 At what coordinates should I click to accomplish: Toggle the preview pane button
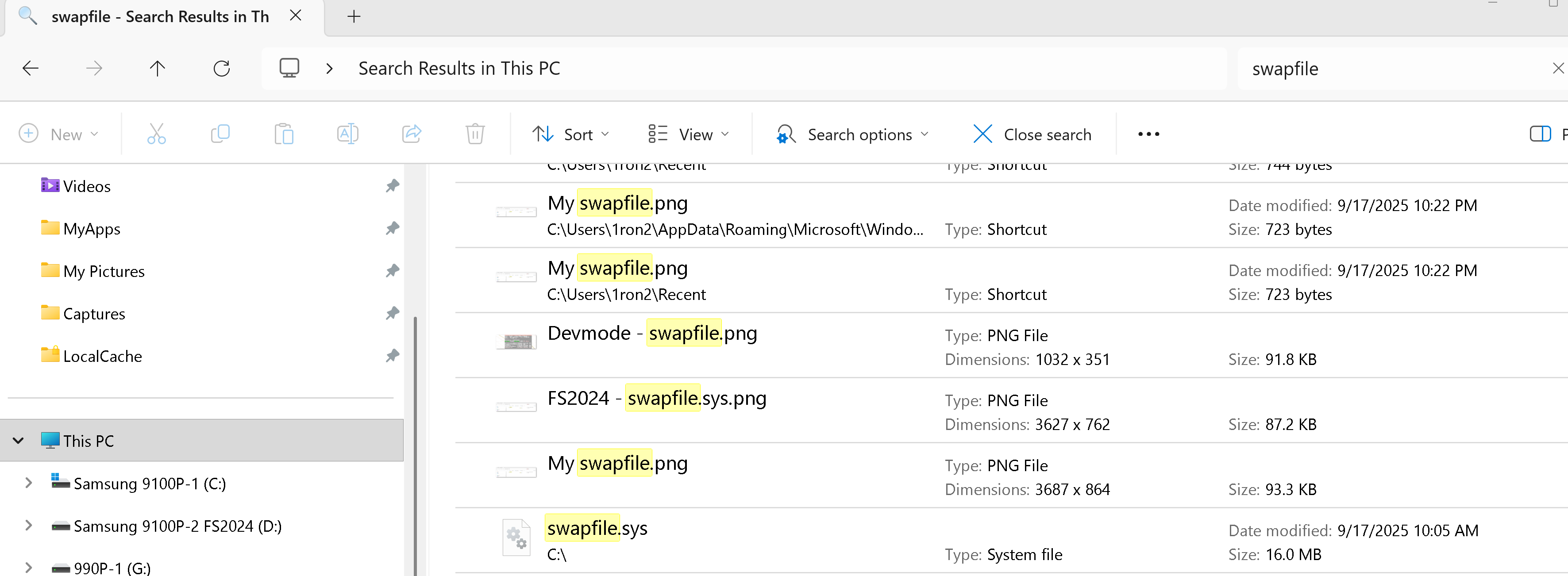tap(1540, 134)
